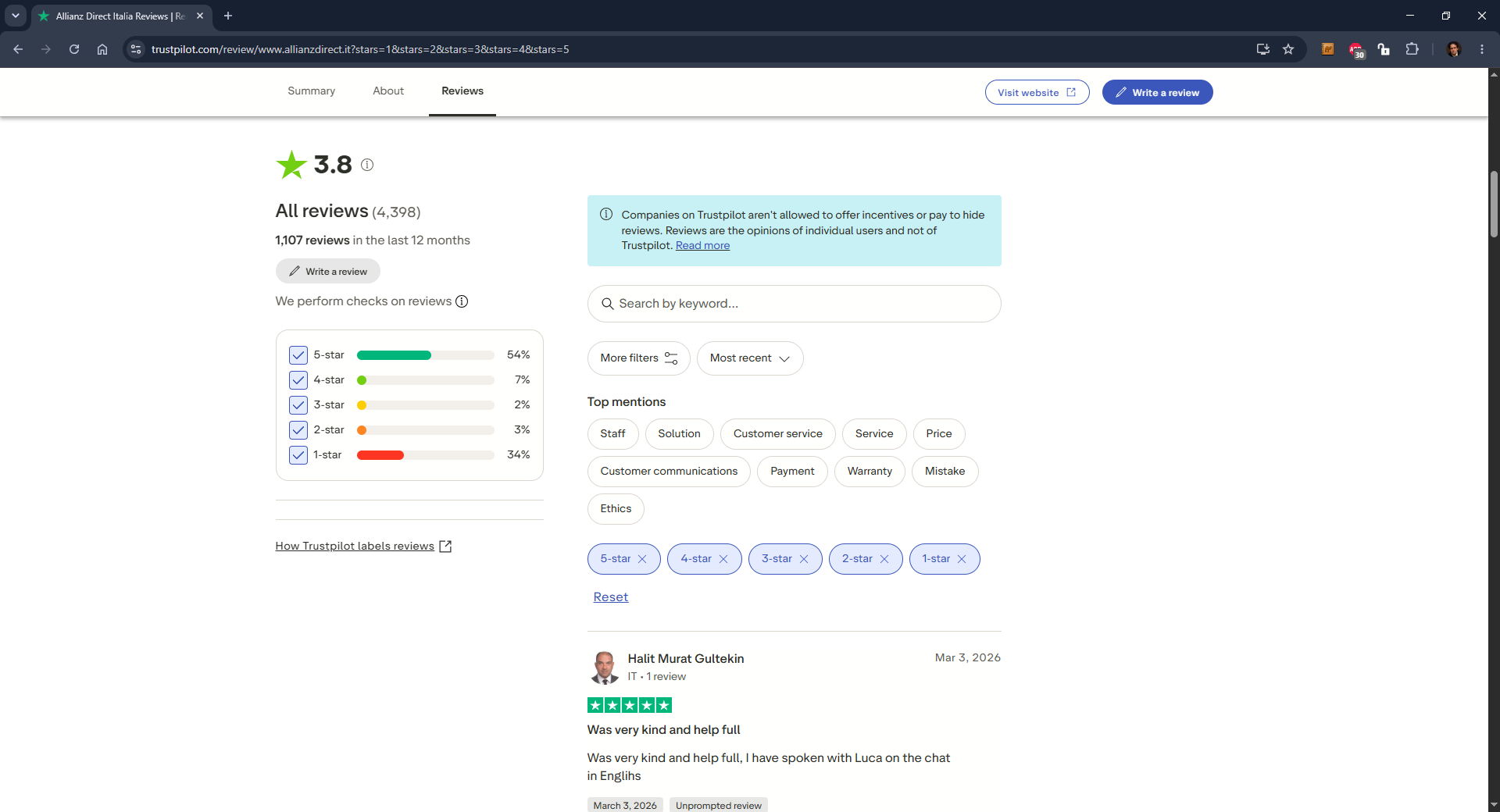Click info icon beside We perform checks
The image size is (1500, 812).
[x=462, y=301]
